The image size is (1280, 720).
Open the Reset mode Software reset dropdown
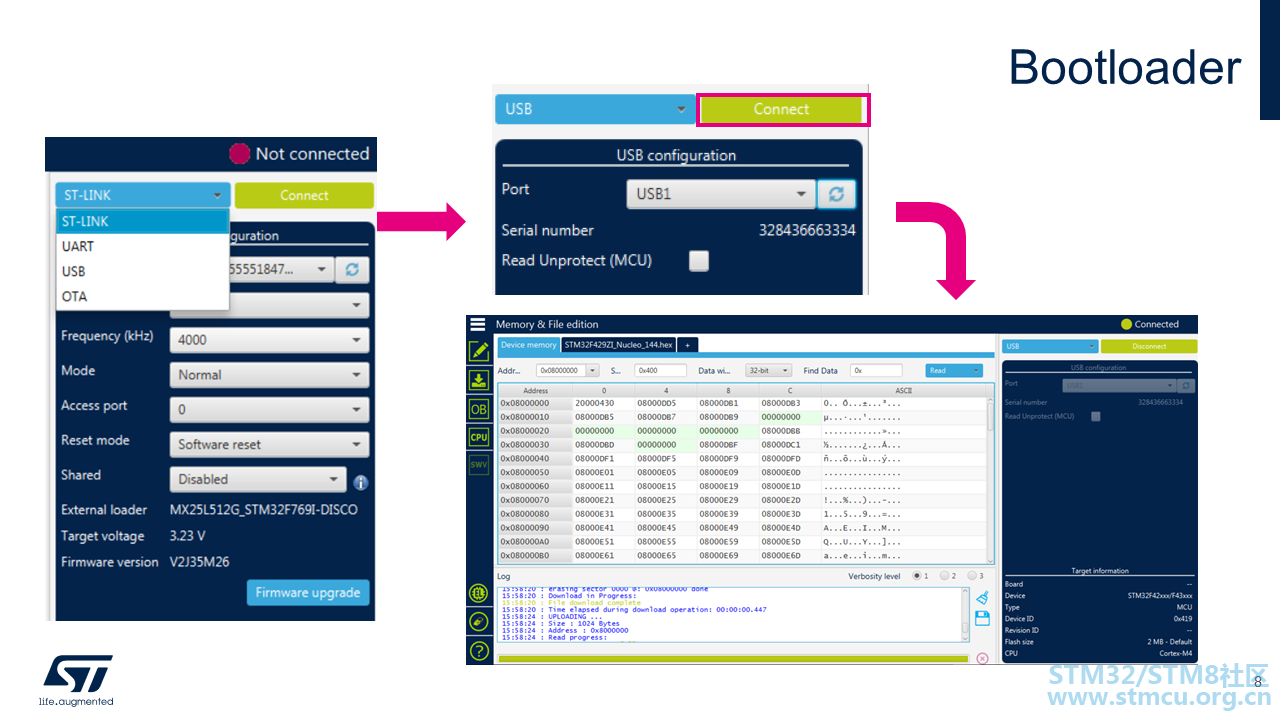269,444
